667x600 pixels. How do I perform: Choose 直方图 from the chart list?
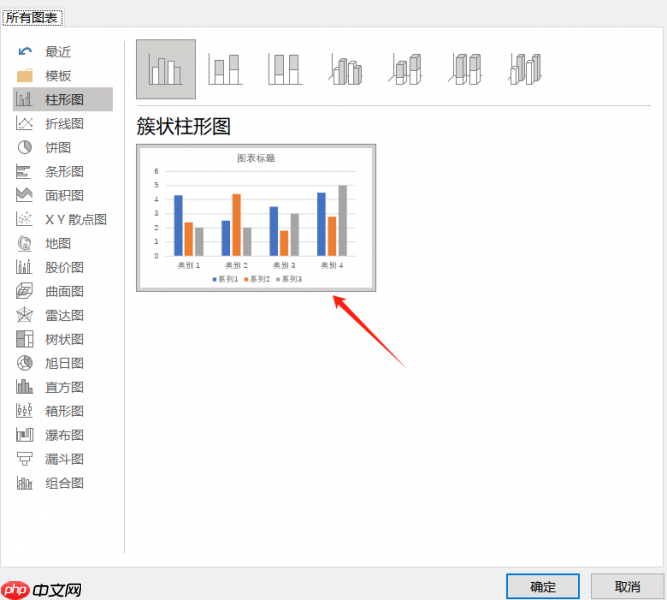(x=65, y=387)
